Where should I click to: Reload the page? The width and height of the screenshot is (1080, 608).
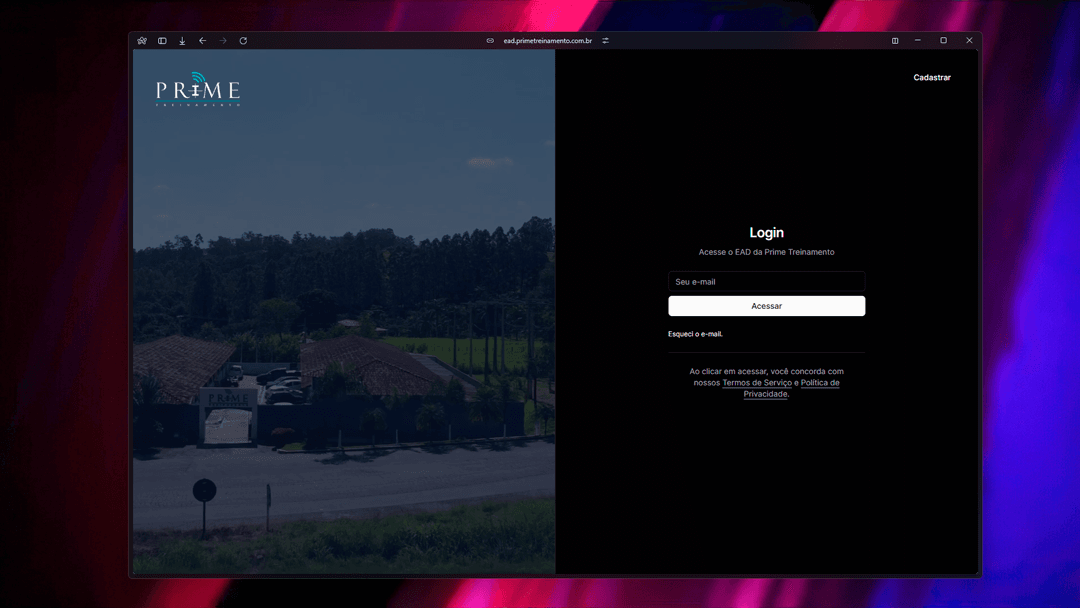tap(243, 41)
